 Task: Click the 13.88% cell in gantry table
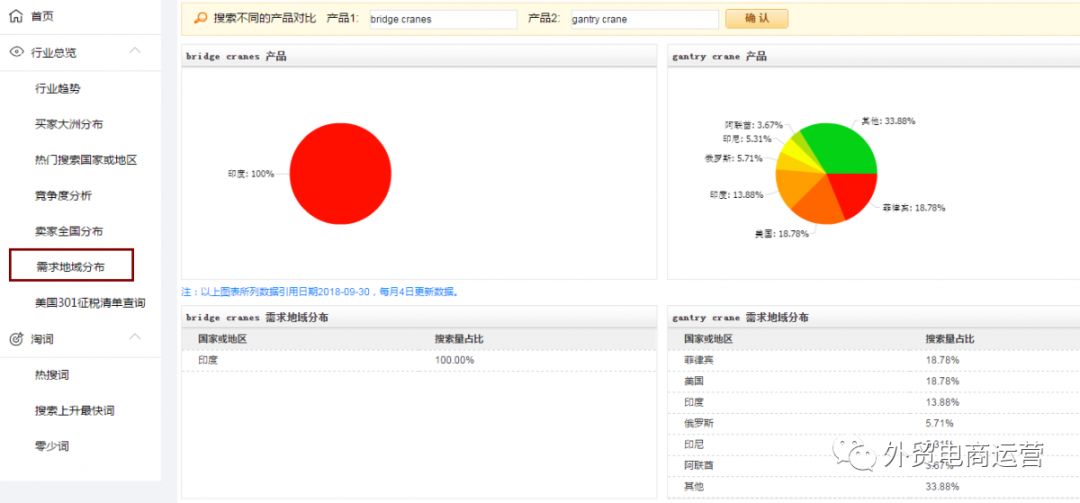(942, 402)
